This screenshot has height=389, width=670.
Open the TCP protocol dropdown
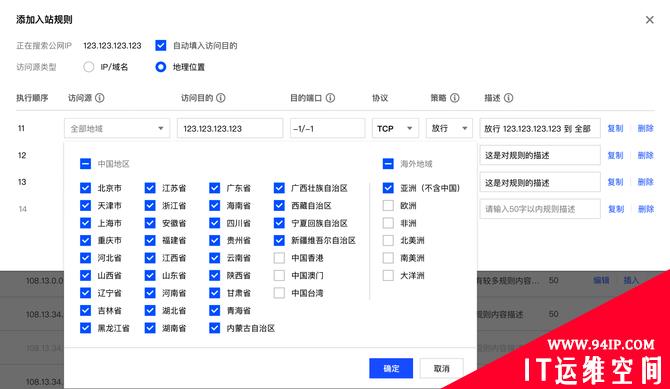click(x=395, y=128)
